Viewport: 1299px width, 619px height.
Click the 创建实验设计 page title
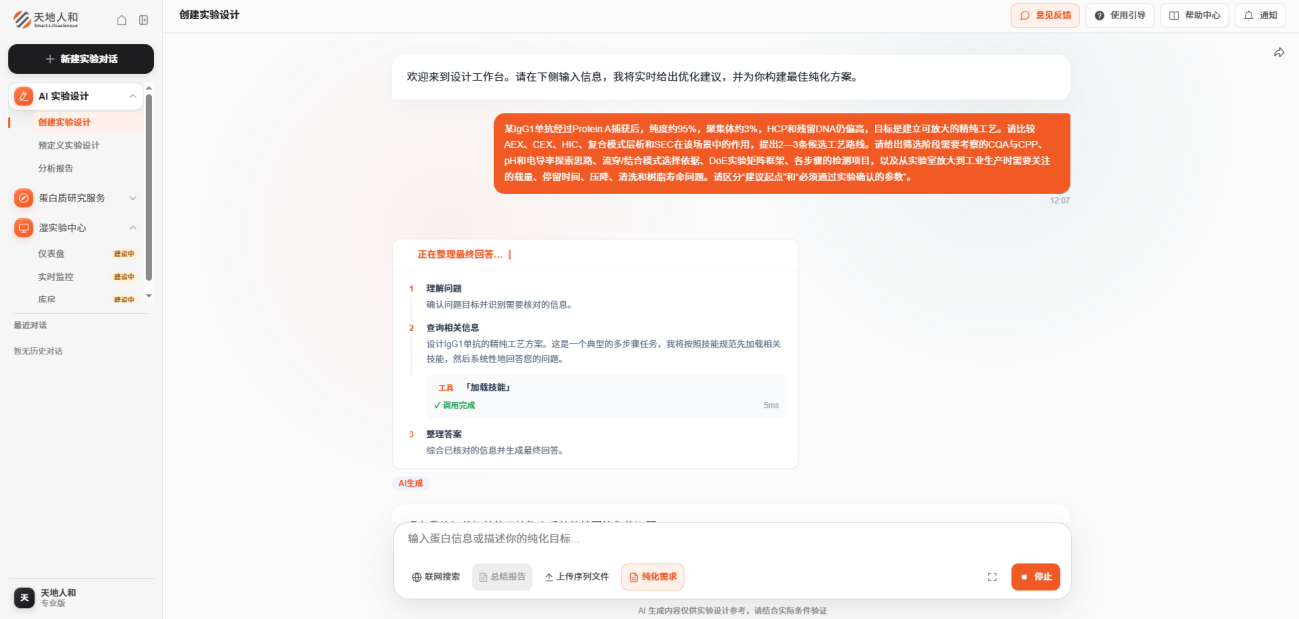209,15
